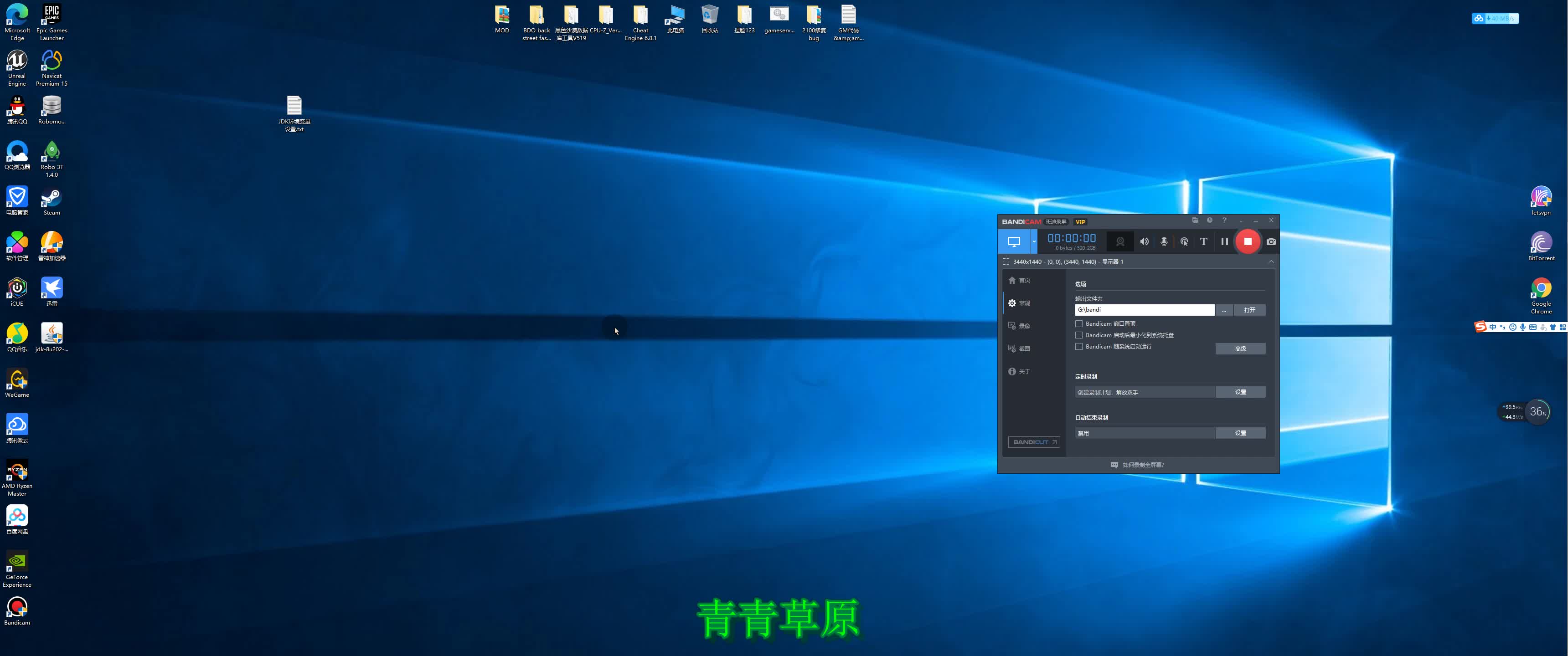
Task: Select AMD Ryzen Master desktop icon
Action: pos(17,478)
